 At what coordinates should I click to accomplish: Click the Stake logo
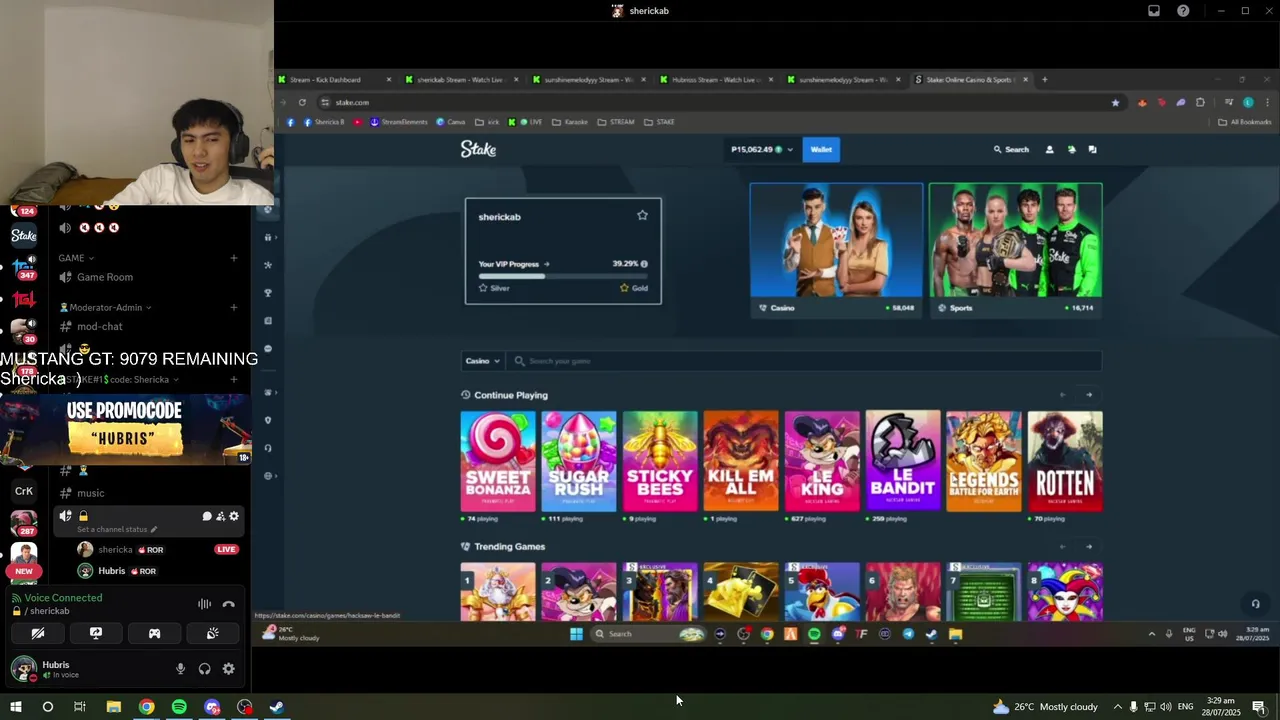tap(478, 149)
